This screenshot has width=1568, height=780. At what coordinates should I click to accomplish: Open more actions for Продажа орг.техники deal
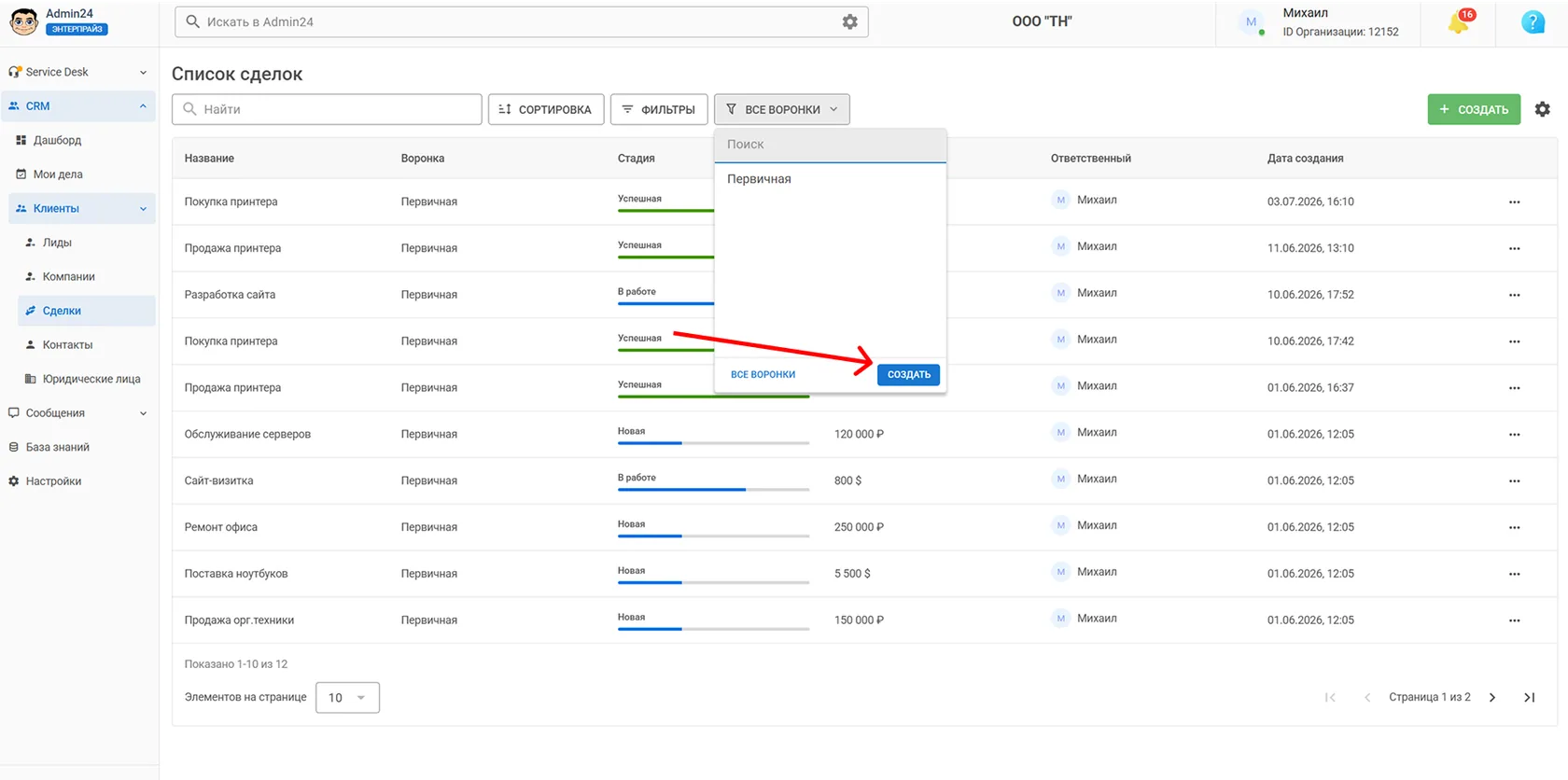(1514, 621)
